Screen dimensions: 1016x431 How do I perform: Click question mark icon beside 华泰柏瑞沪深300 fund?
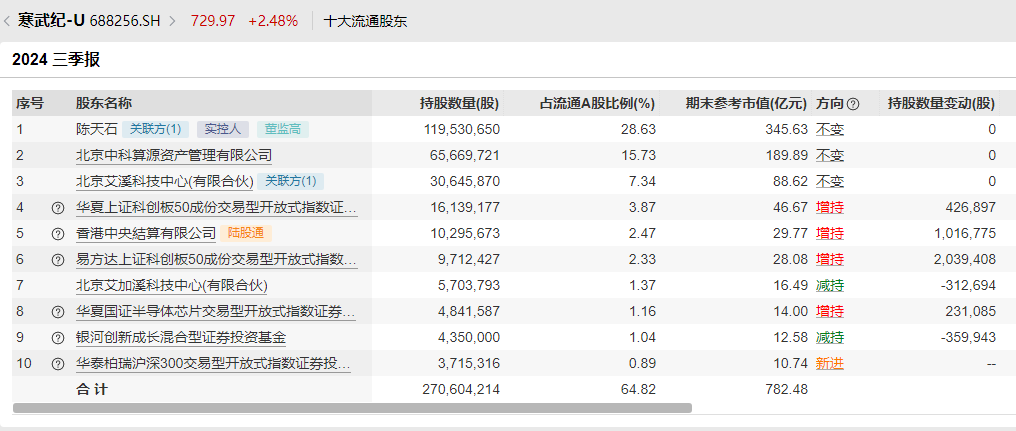click(57, 364)
